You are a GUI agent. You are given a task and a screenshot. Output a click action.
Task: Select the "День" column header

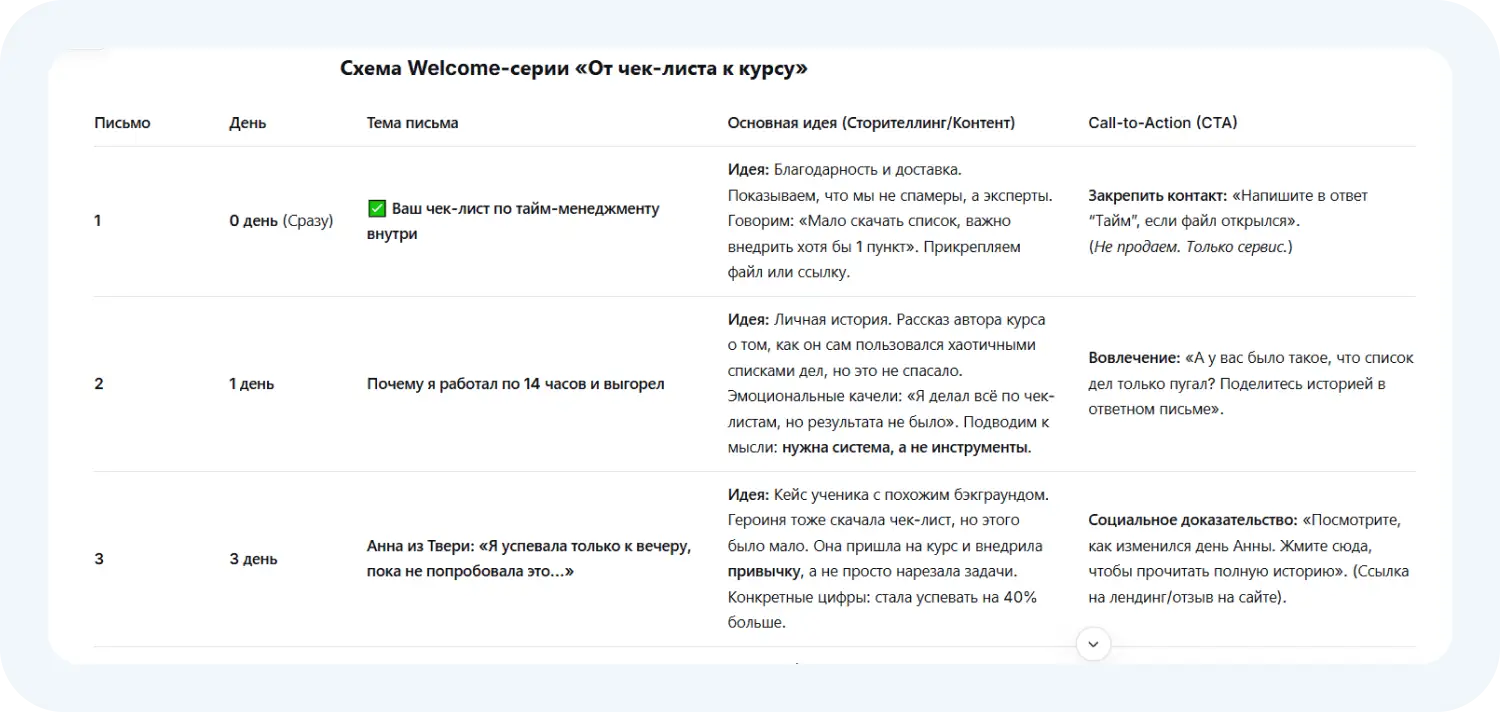coord(246,122)
